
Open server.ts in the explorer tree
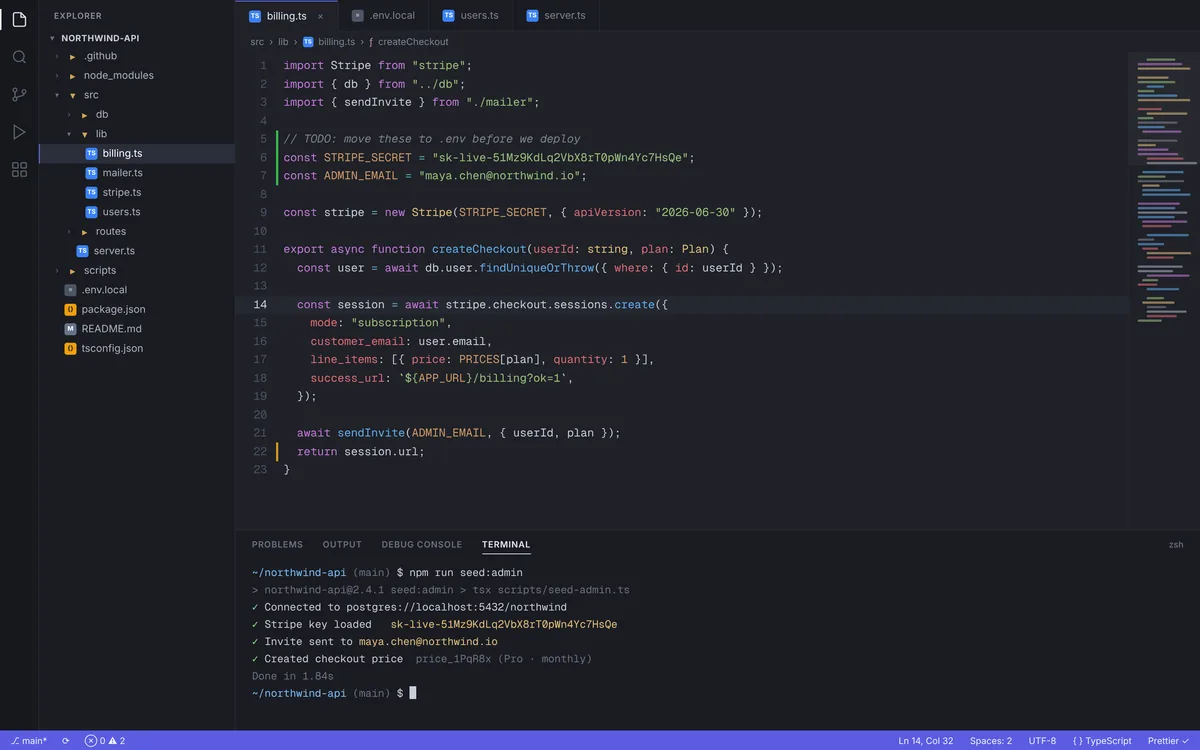136,251
